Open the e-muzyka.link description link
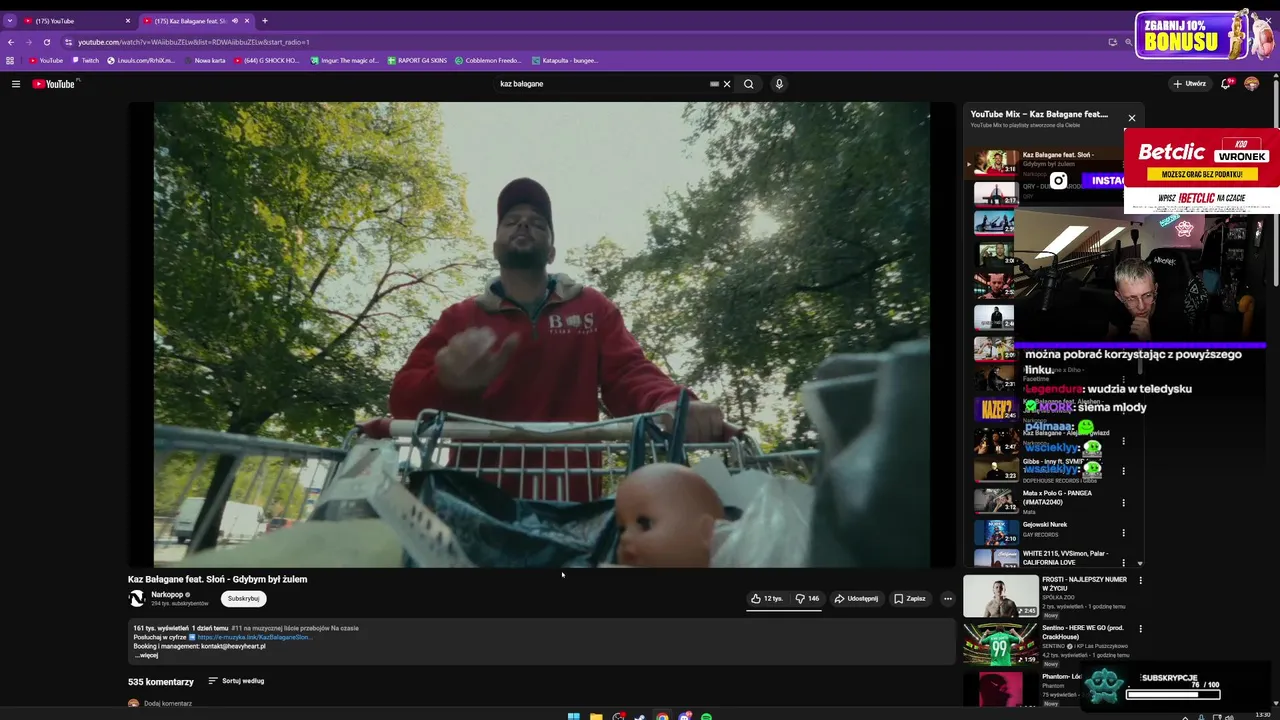 coord(255,637)
